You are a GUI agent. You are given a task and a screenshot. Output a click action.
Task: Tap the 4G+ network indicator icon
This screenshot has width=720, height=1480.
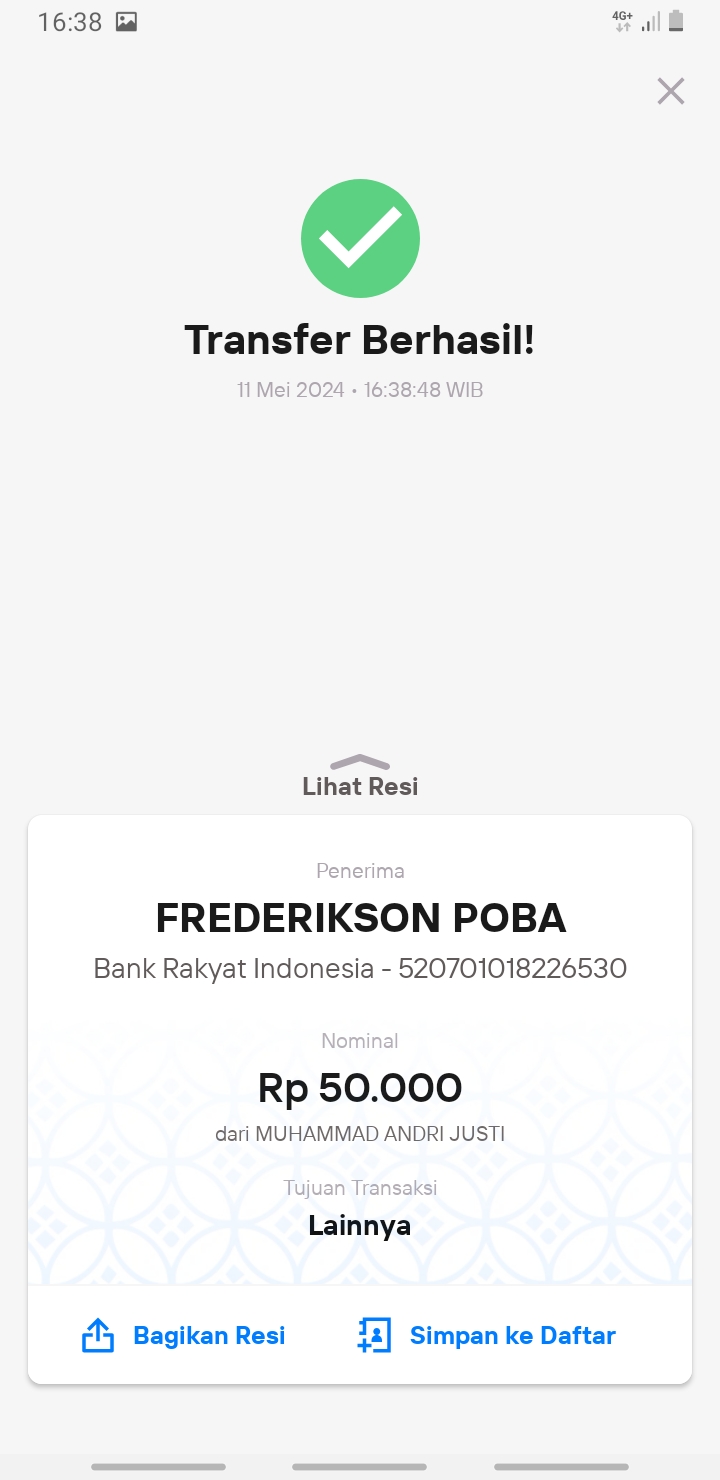point(623,22)
